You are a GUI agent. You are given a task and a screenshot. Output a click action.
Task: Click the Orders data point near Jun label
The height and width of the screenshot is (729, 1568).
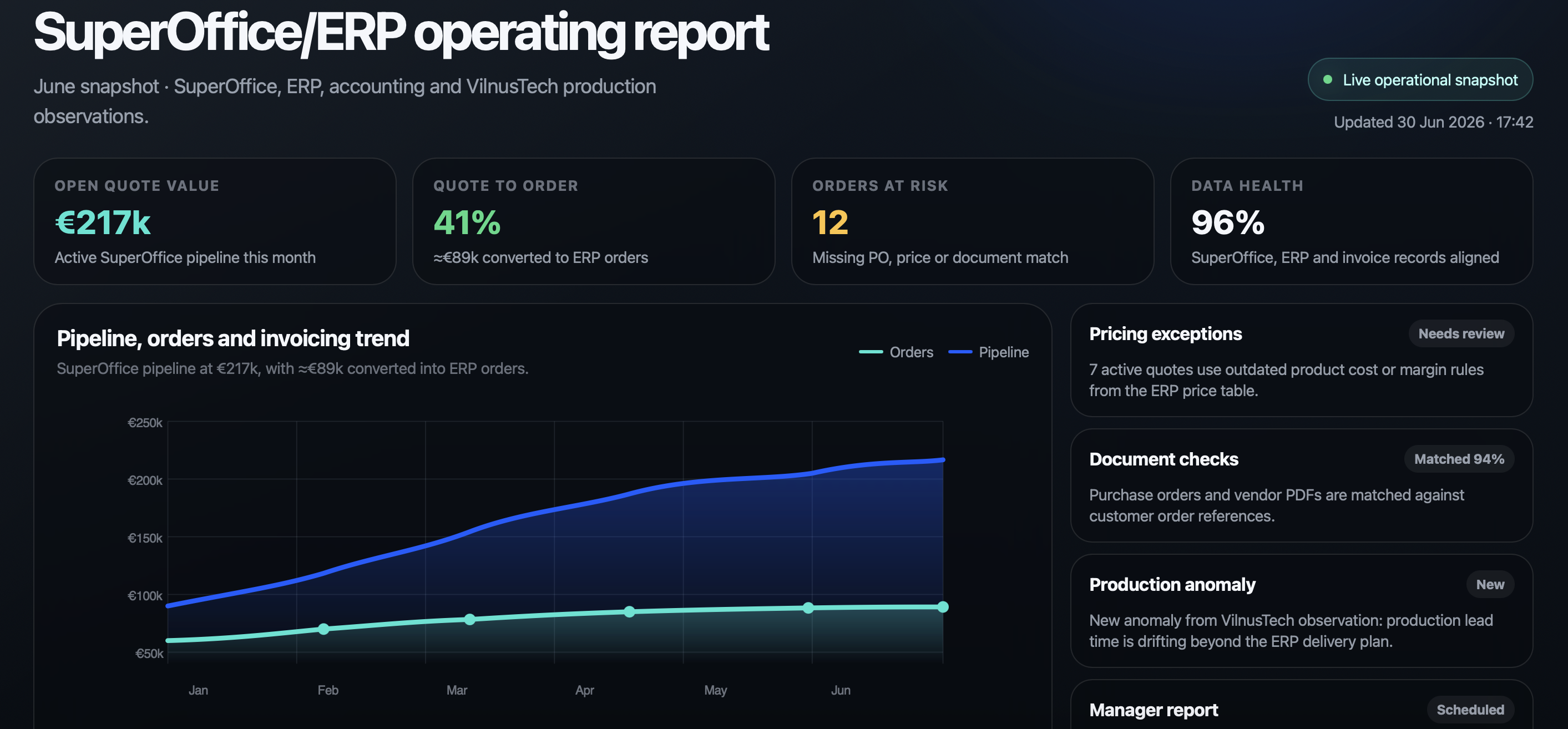point(808,608)
